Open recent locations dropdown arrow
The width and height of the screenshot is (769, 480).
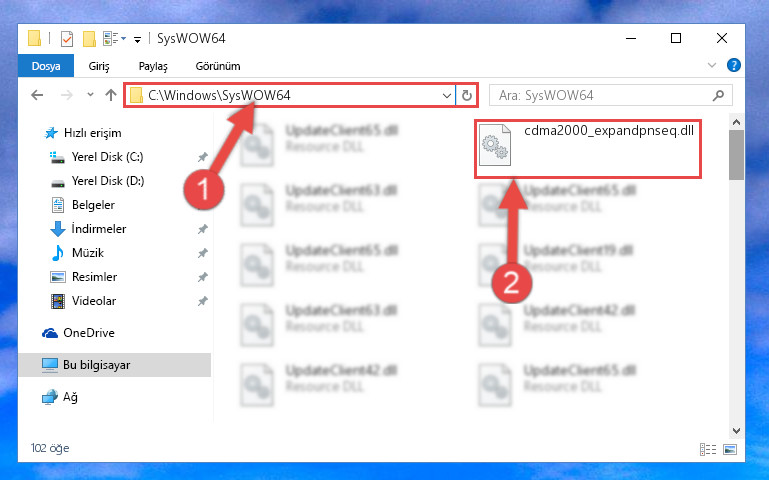90,95
